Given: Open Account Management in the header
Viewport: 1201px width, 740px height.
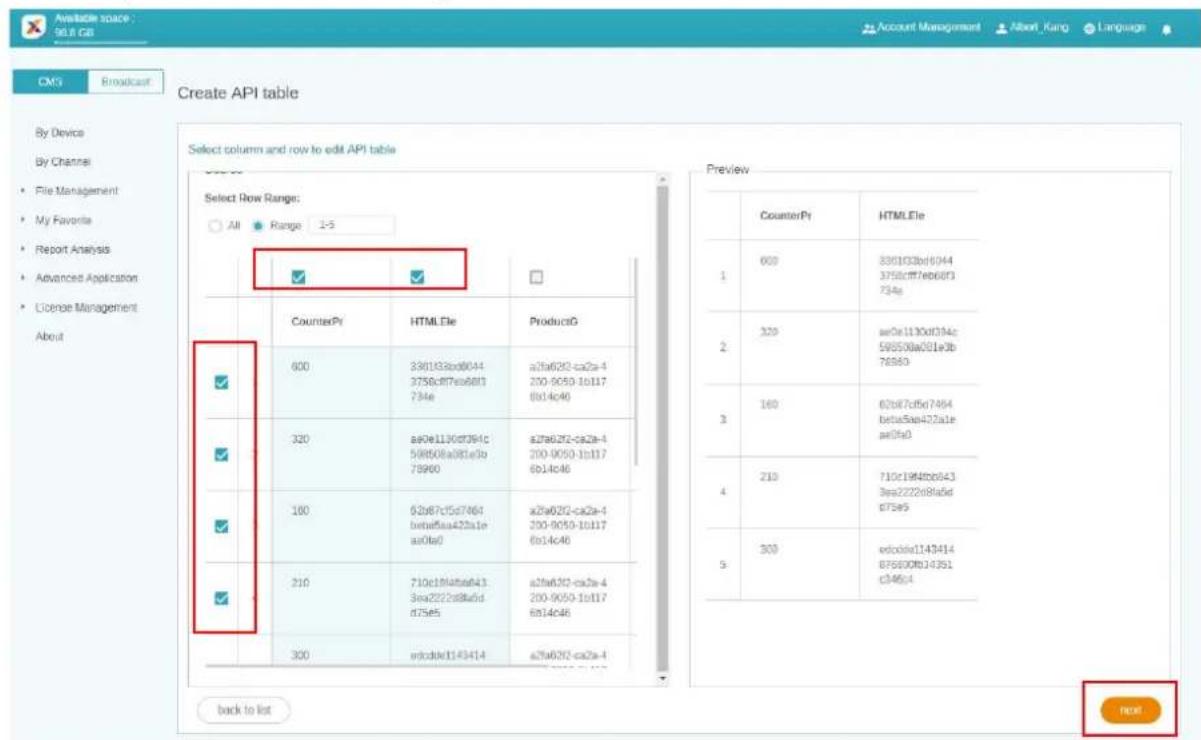Looking at the screenshot, I should (x=923, y=27).
